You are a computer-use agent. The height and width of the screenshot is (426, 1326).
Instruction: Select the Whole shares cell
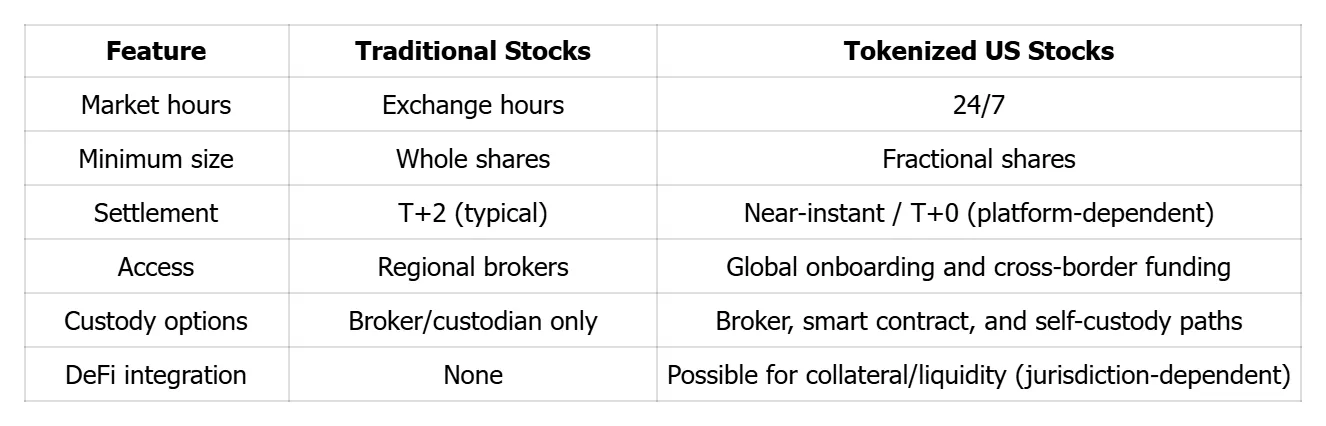472,159
